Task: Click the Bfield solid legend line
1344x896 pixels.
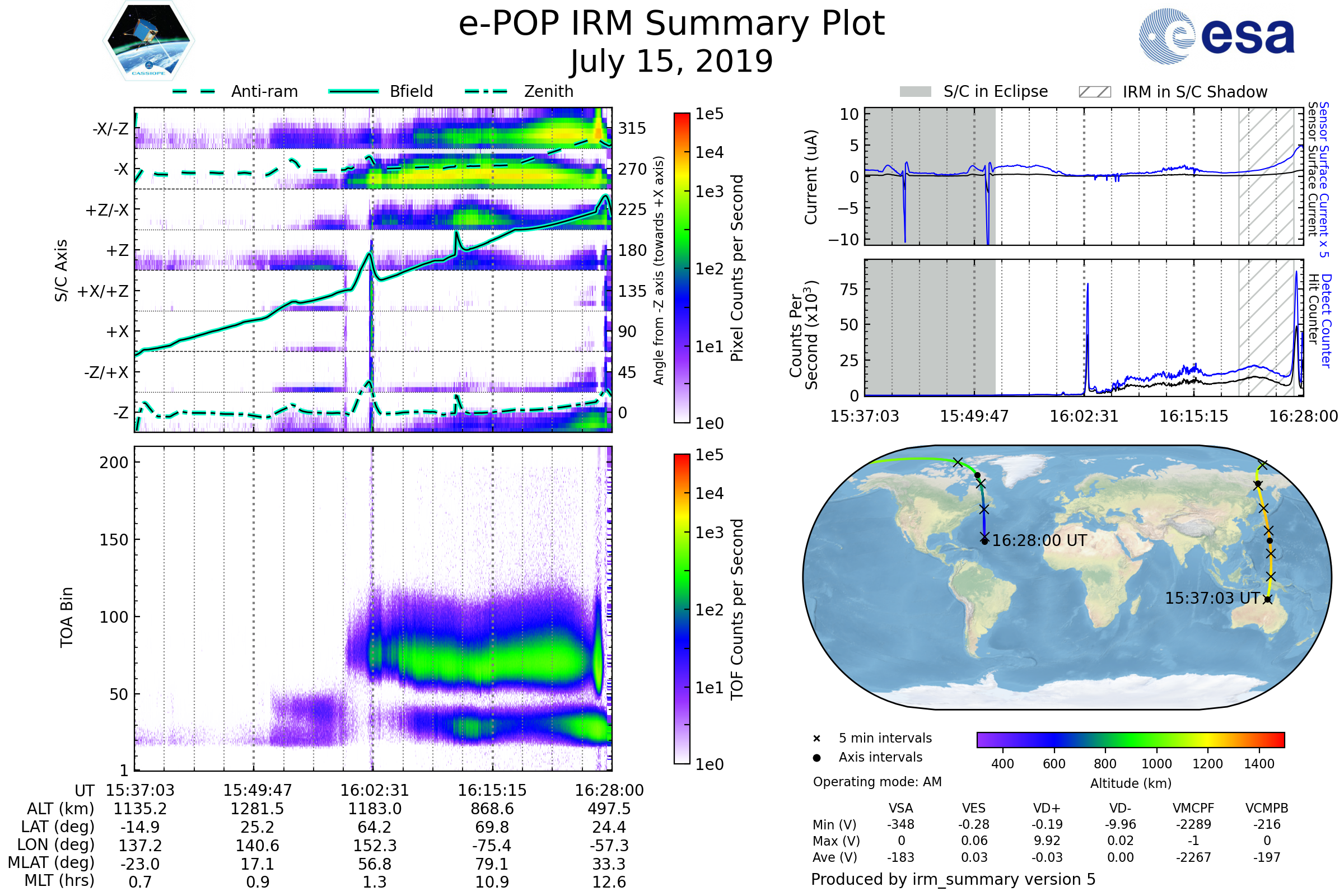Action: tap(353, 91)
